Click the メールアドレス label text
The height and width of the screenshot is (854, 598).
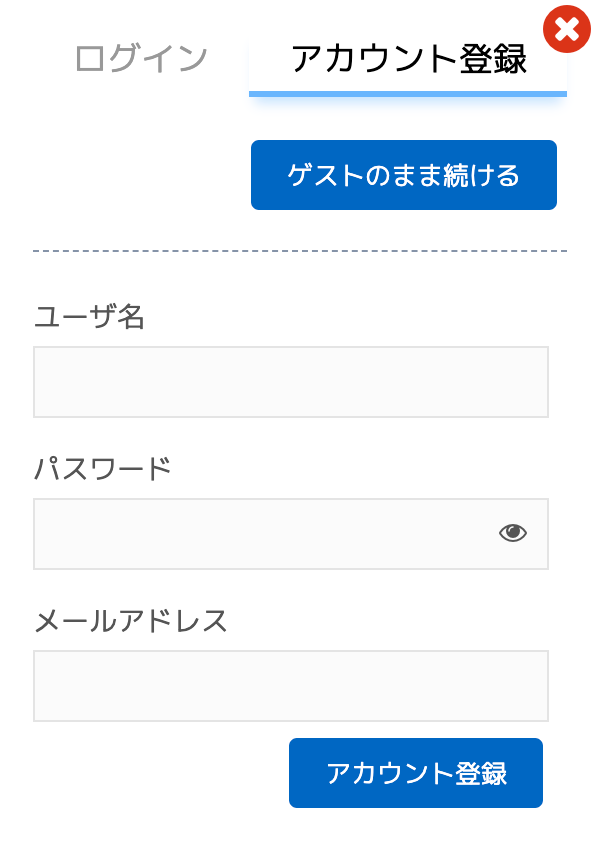point(131,621)
